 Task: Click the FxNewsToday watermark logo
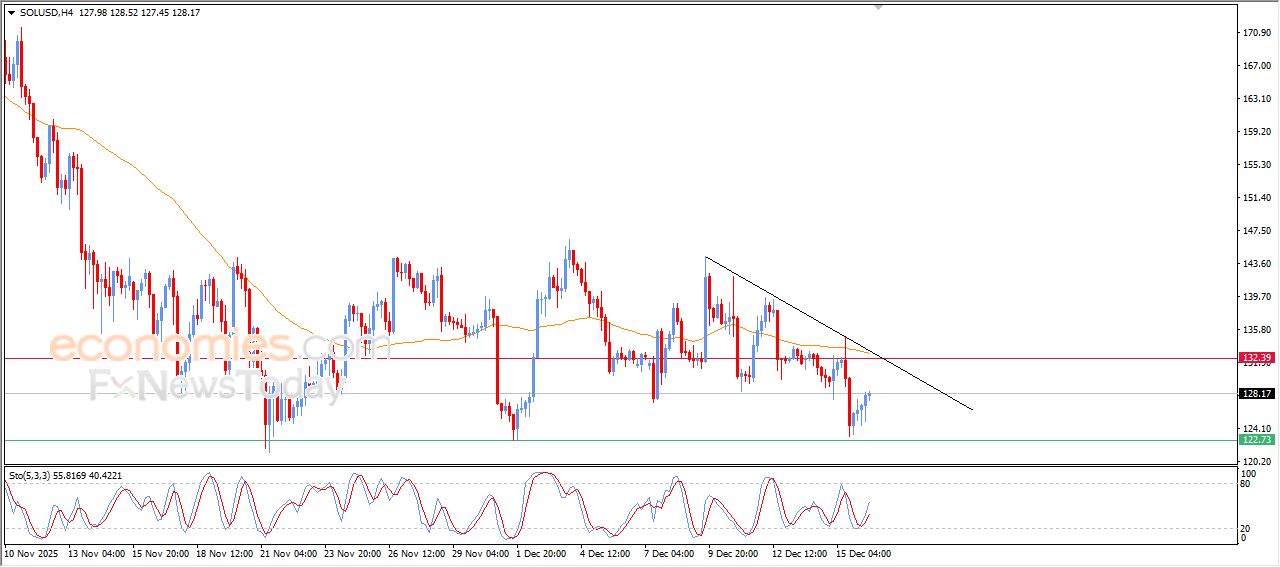coord(215,385)
